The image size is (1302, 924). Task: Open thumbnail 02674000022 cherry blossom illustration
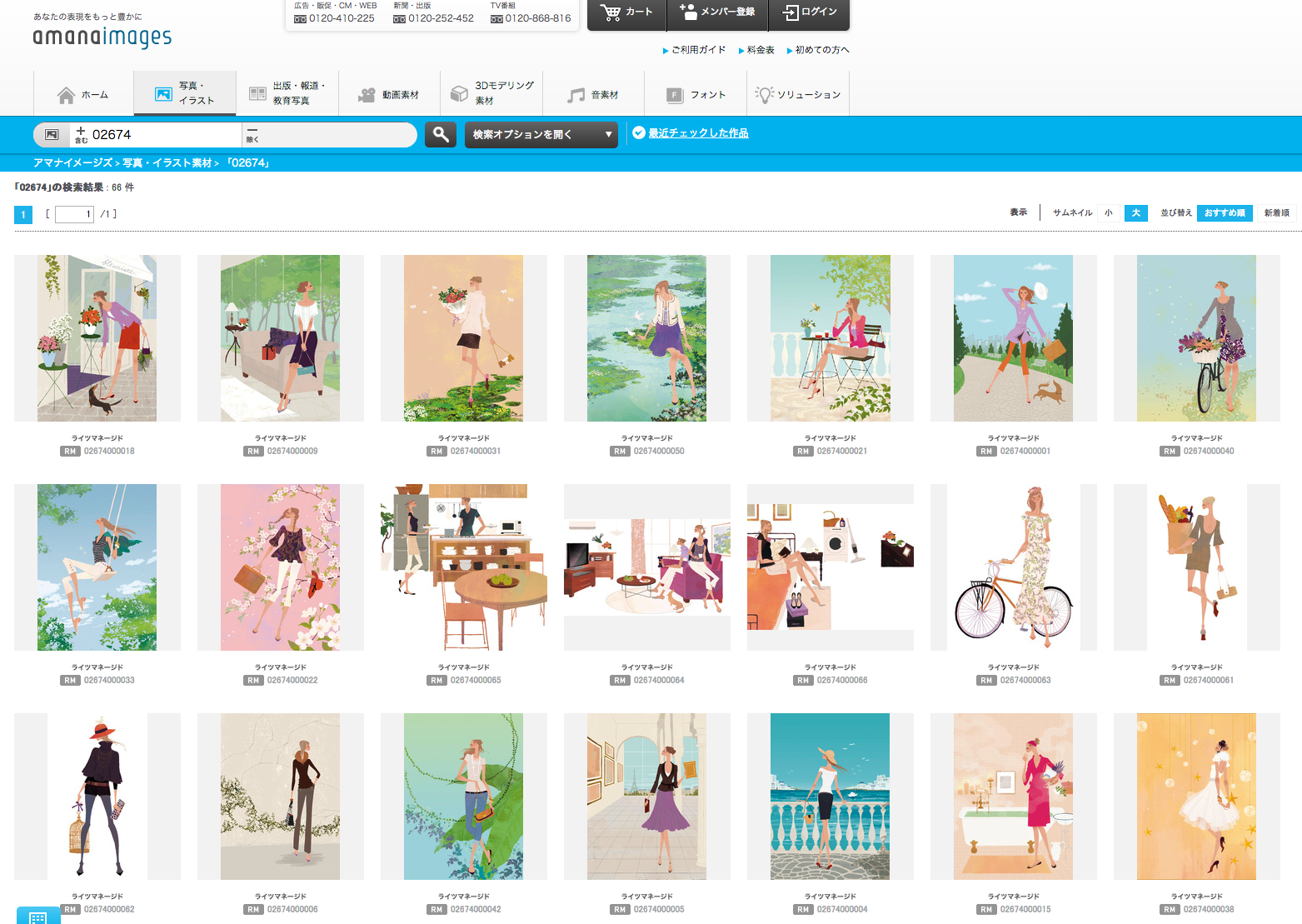281,567
